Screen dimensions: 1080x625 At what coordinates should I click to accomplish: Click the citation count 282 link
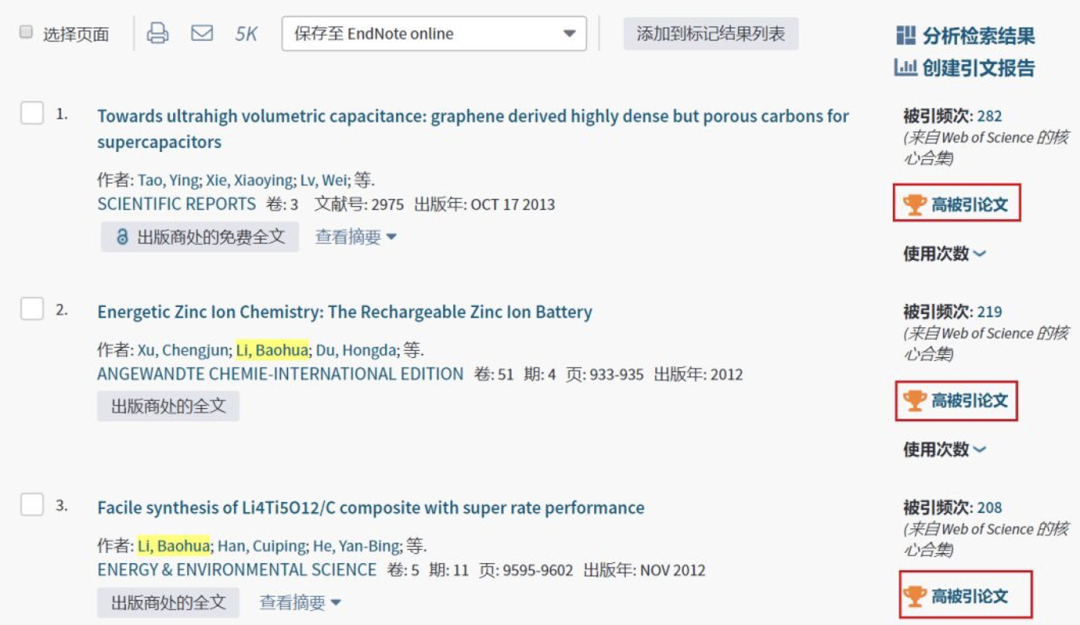989,116
